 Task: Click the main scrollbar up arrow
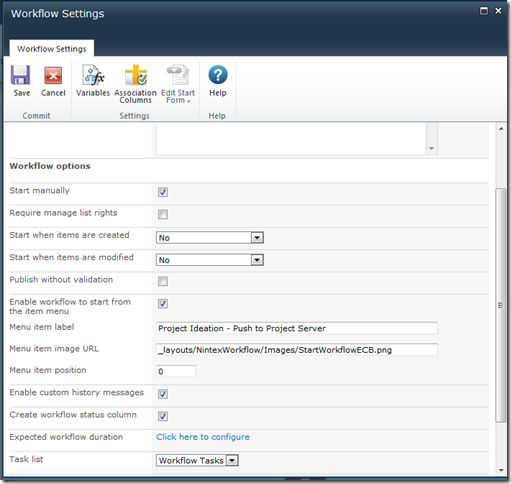pyautogui.click(x=501, y=129)
